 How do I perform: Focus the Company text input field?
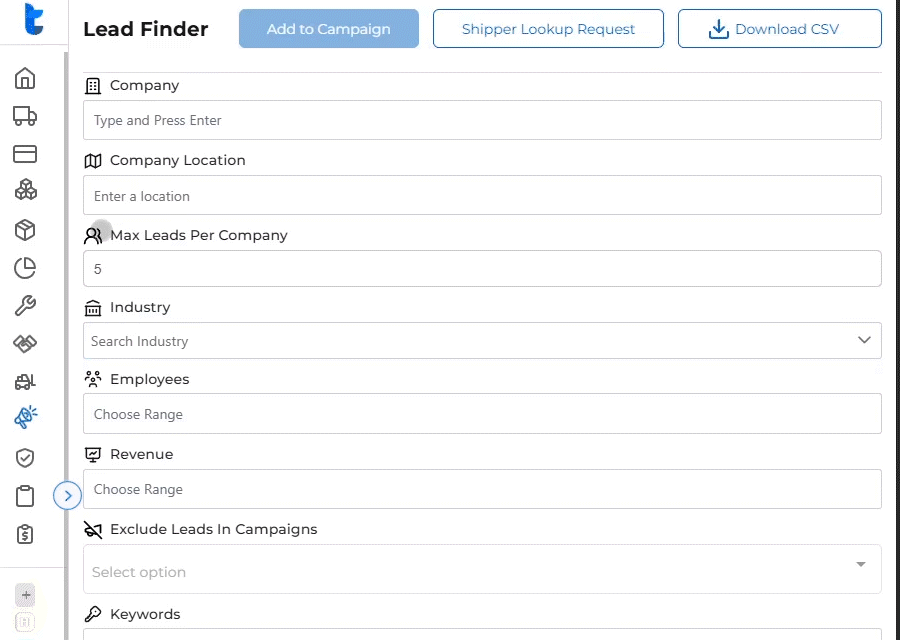[482, 120]
